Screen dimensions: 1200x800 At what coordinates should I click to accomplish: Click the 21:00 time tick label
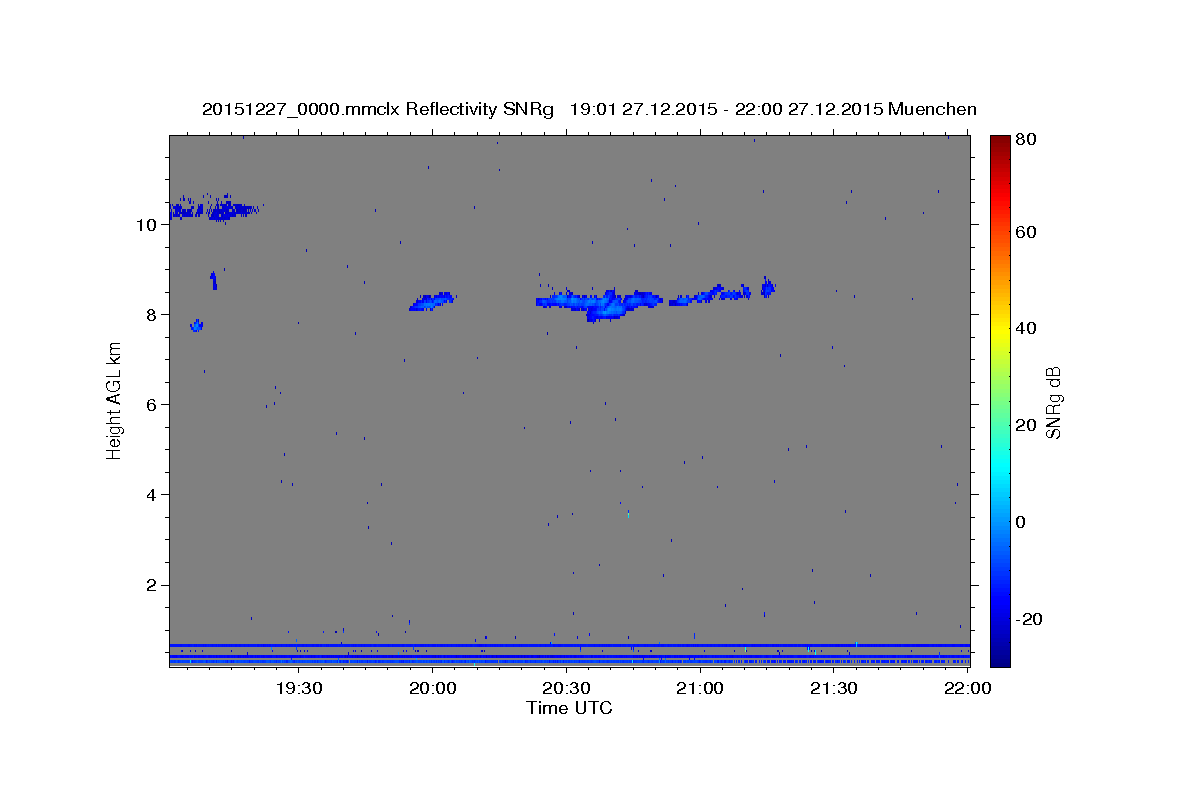pyautogui.click(x=700, y=688)
